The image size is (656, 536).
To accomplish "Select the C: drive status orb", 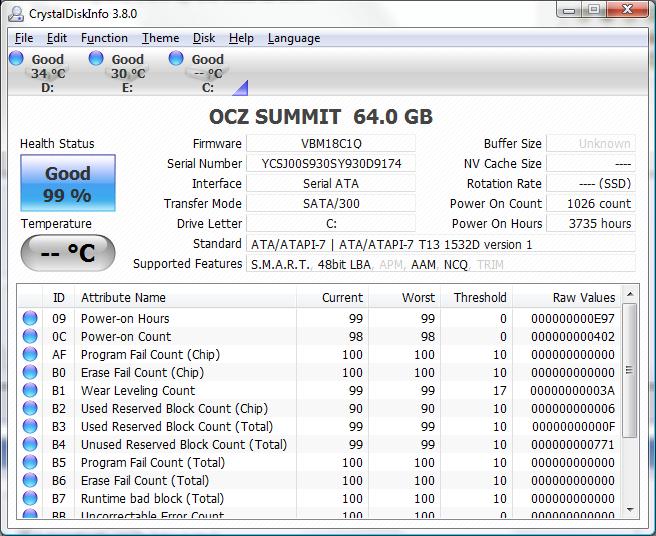I will pos(176,58).
